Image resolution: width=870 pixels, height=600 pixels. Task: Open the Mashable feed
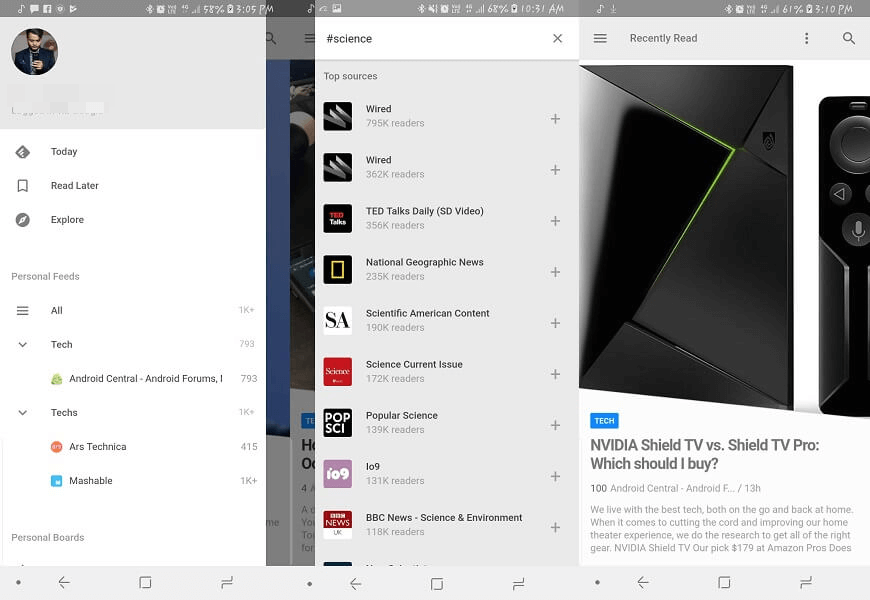tap(90, 481)
